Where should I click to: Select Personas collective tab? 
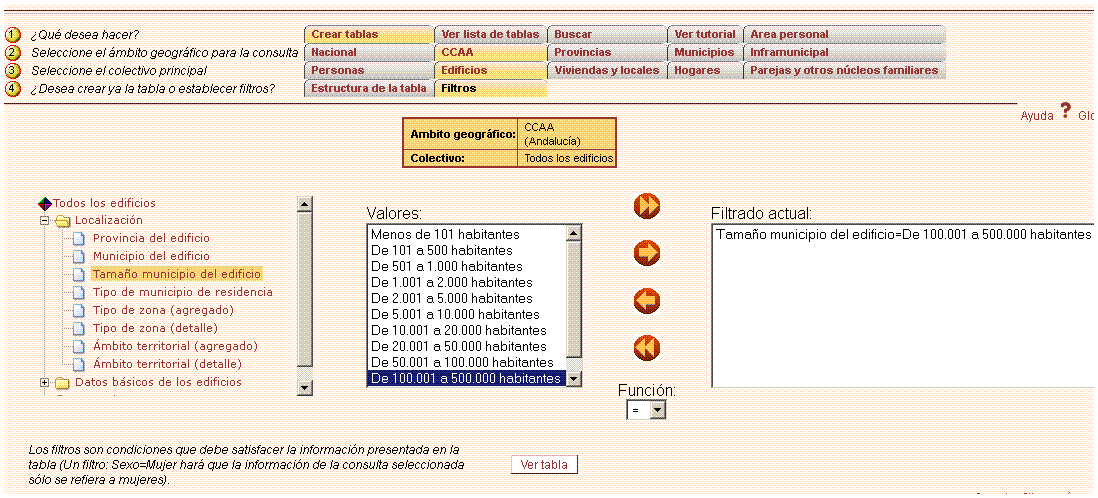tap(368, 71)
